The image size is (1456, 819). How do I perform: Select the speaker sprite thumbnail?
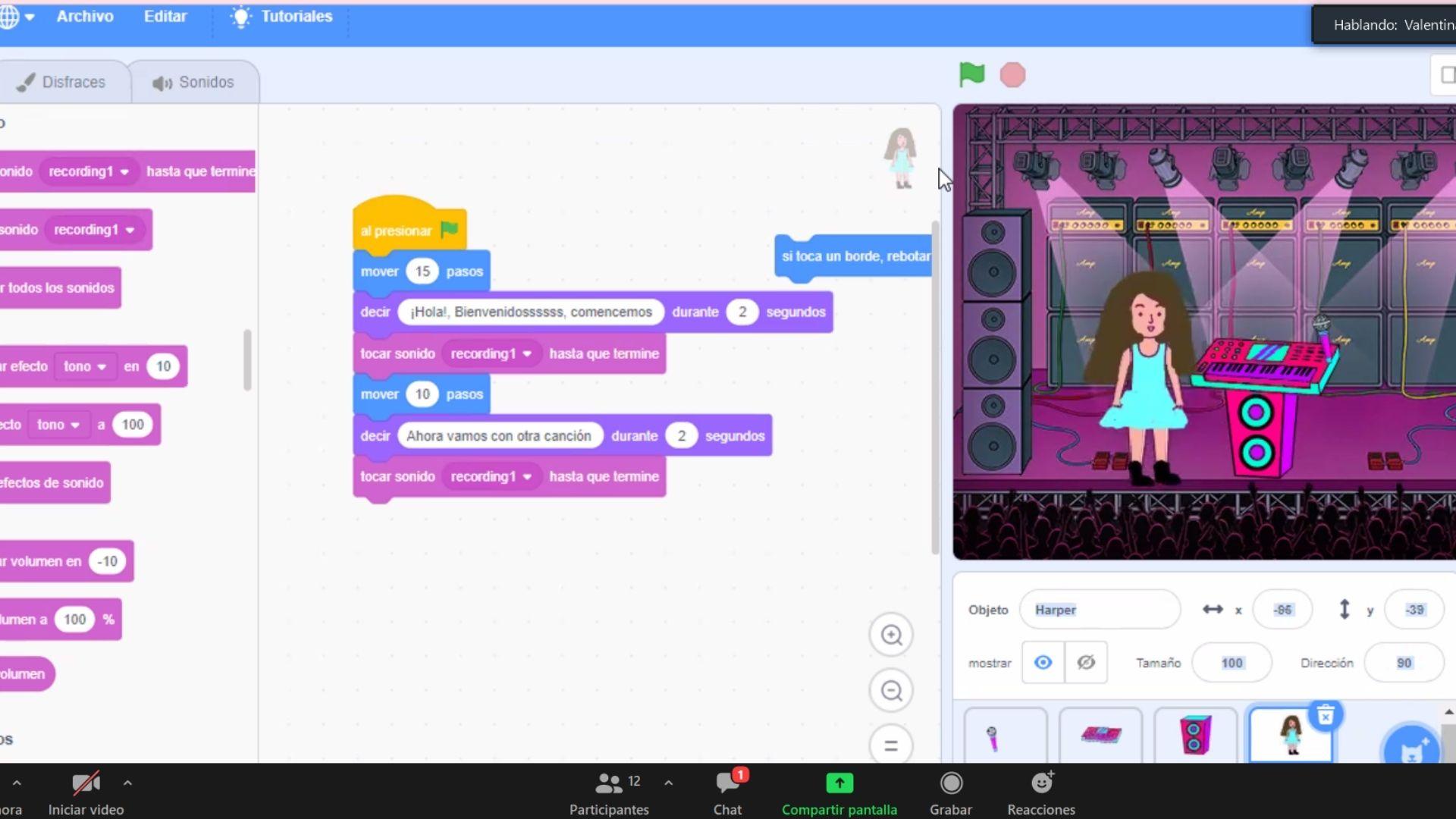[x=1194, y=734]
